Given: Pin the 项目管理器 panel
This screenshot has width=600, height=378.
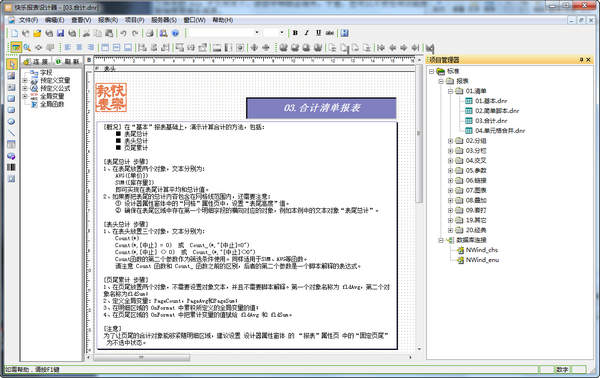Looking at the screenshot, I should (x=581, y=60).
